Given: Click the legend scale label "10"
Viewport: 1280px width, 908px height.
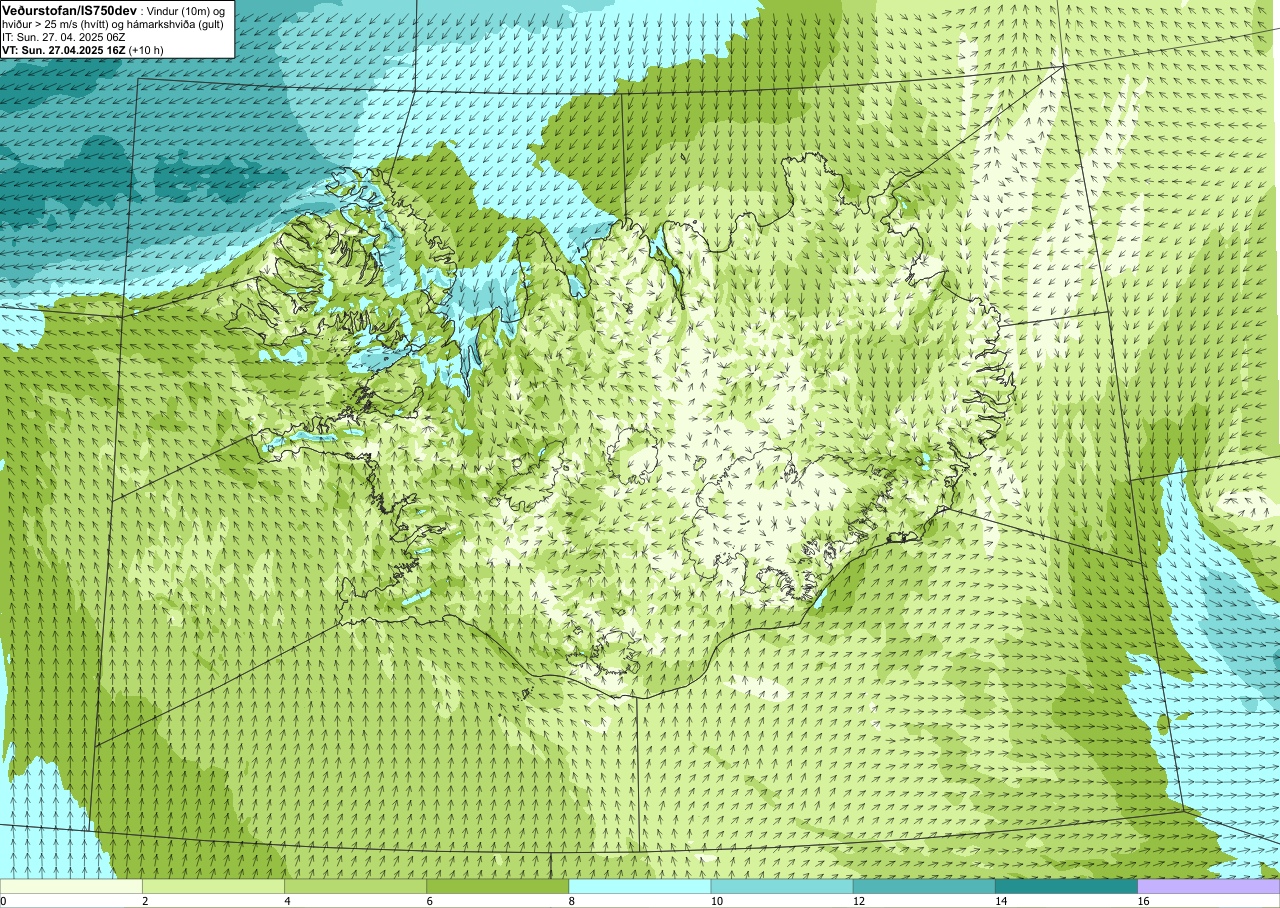Looking at the screenshot, I should pos(716,901).
